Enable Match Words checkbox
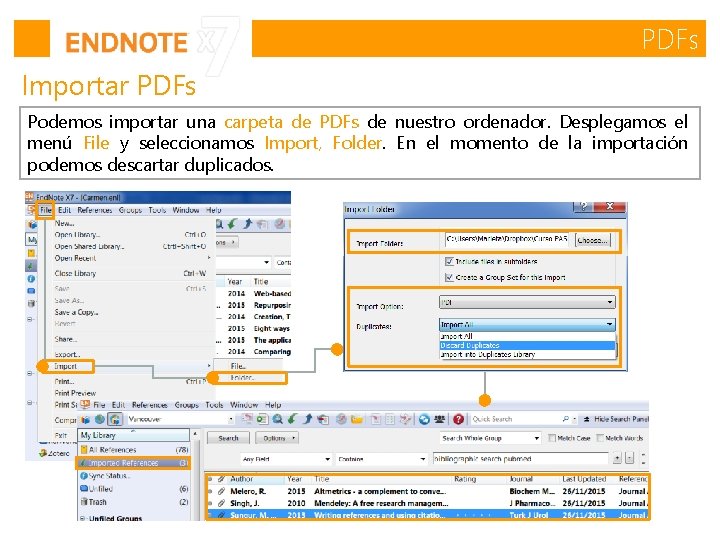Viewport: 720px width, 540px height. pos(600,438)
